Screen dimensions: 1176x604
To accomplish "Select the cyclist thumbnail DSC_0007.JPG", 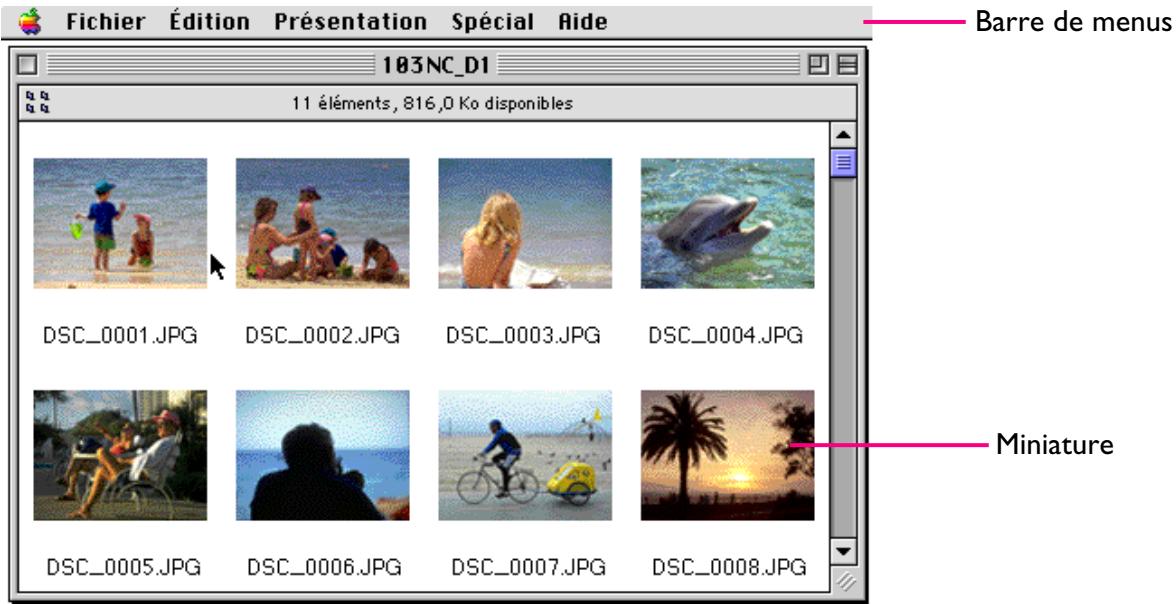I will point(525,455).
